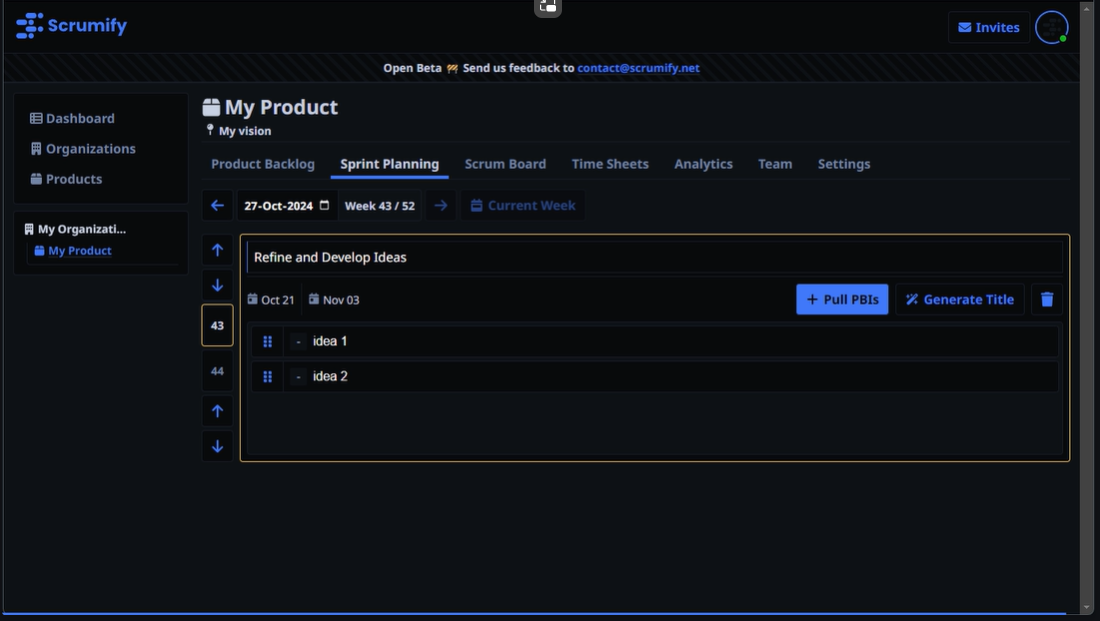The height and width of the screenshot is (621, 1100).
Task: Click the Generate Title button
Action: (959, 299)
